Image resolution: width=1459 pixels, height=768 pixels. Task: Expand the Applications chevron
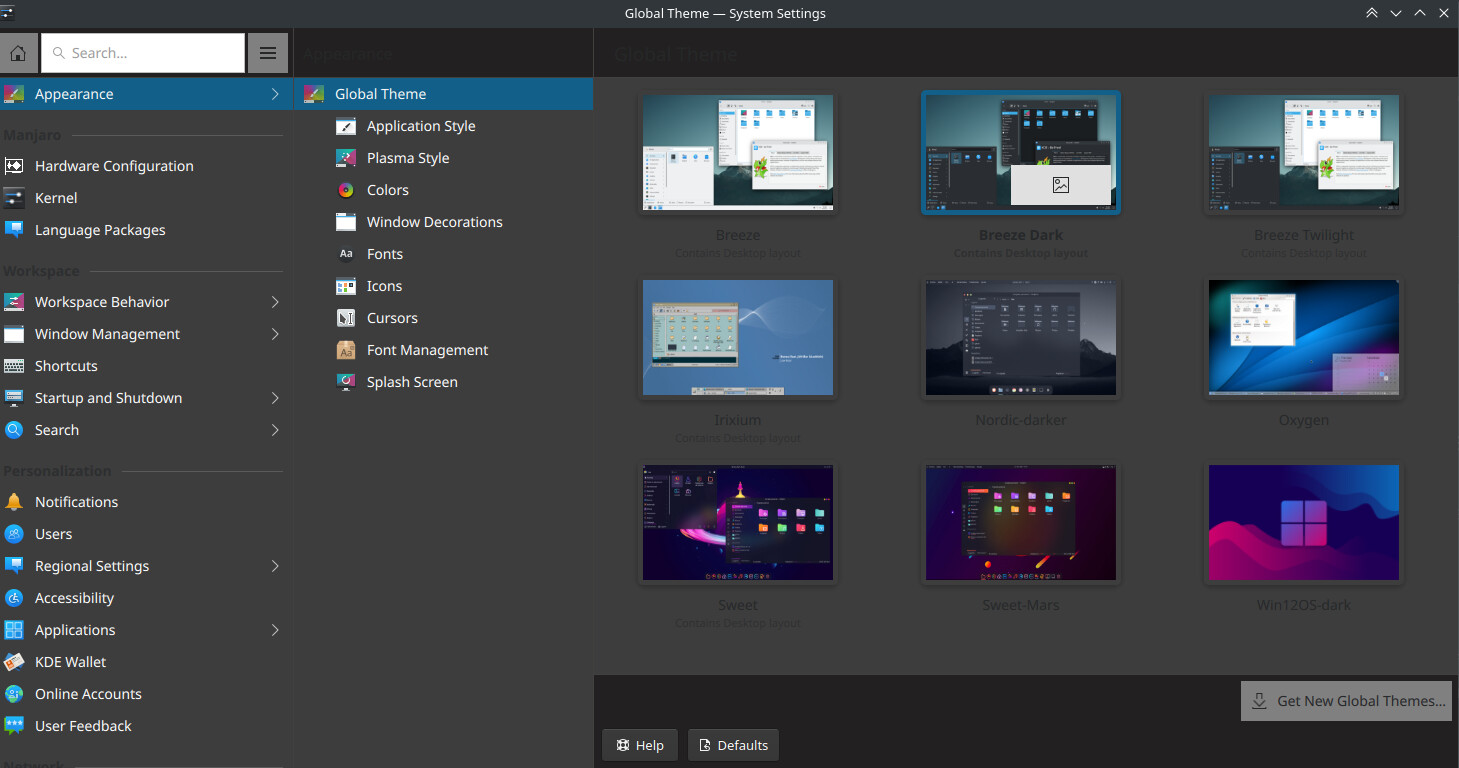[275, 630]
